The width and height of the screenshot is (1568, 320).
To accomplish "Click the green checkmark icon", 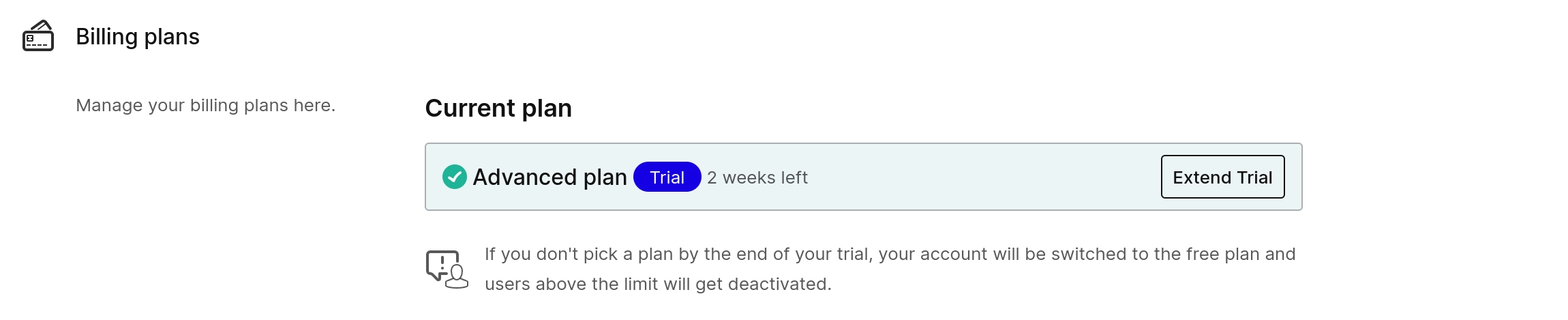I will pyautogui.click(x=454, y=177).
